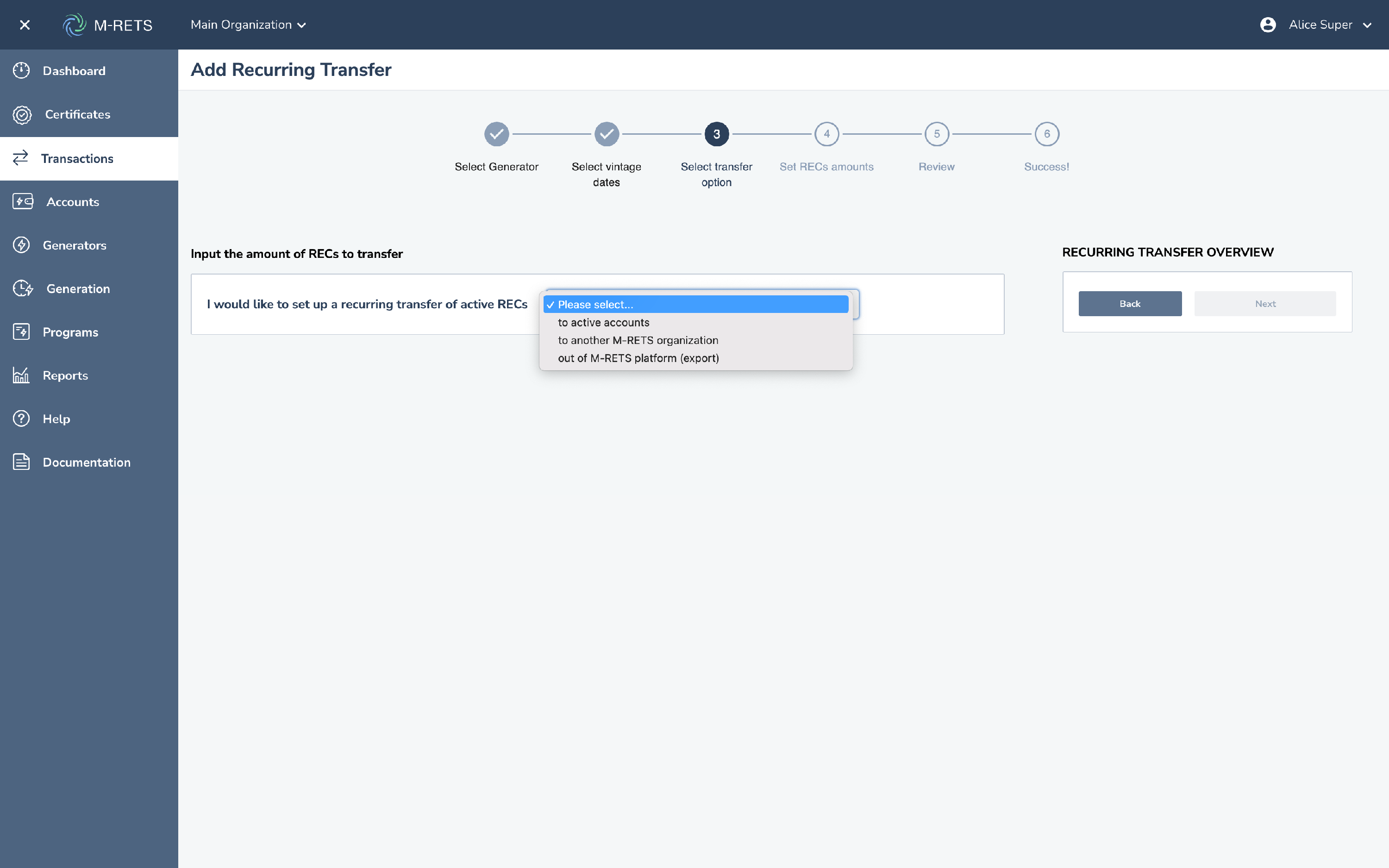1389x868 pixels.
Task: Click the Accounts sidebar icon
Action: [22, 201]
